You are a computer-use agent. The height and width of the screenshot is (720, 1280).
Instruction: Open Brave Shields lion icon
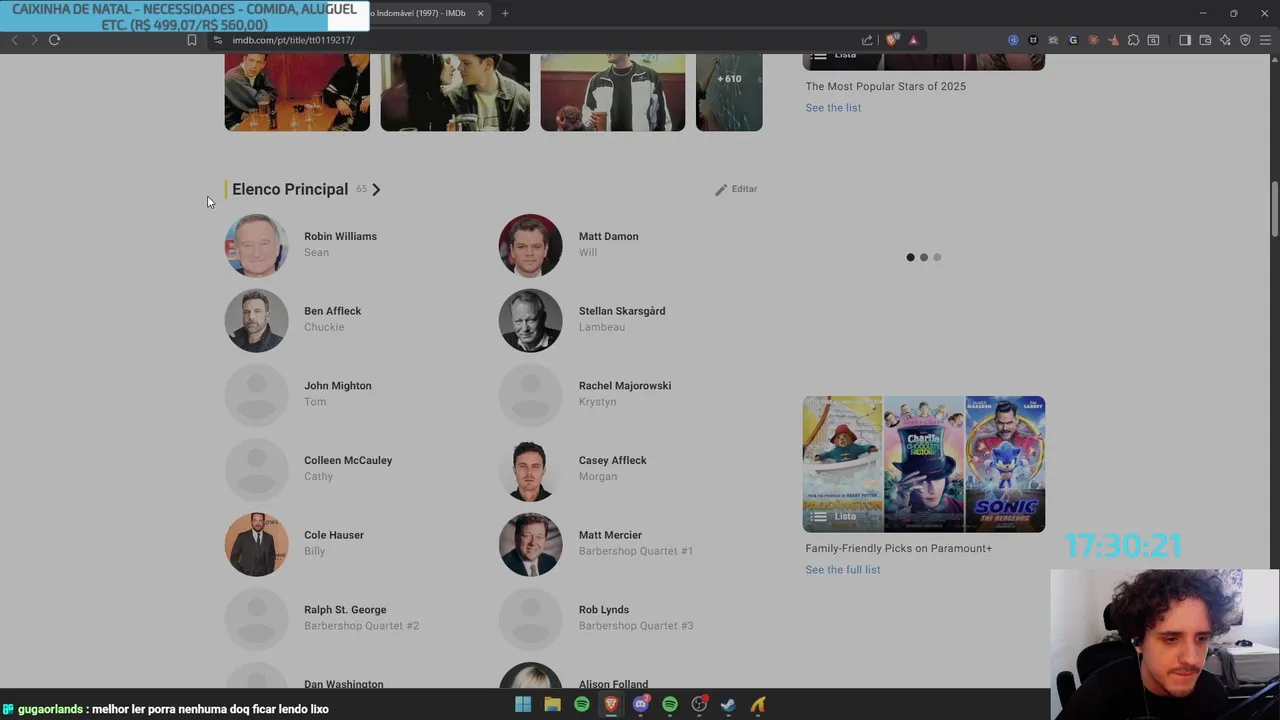tap(892, 40)
